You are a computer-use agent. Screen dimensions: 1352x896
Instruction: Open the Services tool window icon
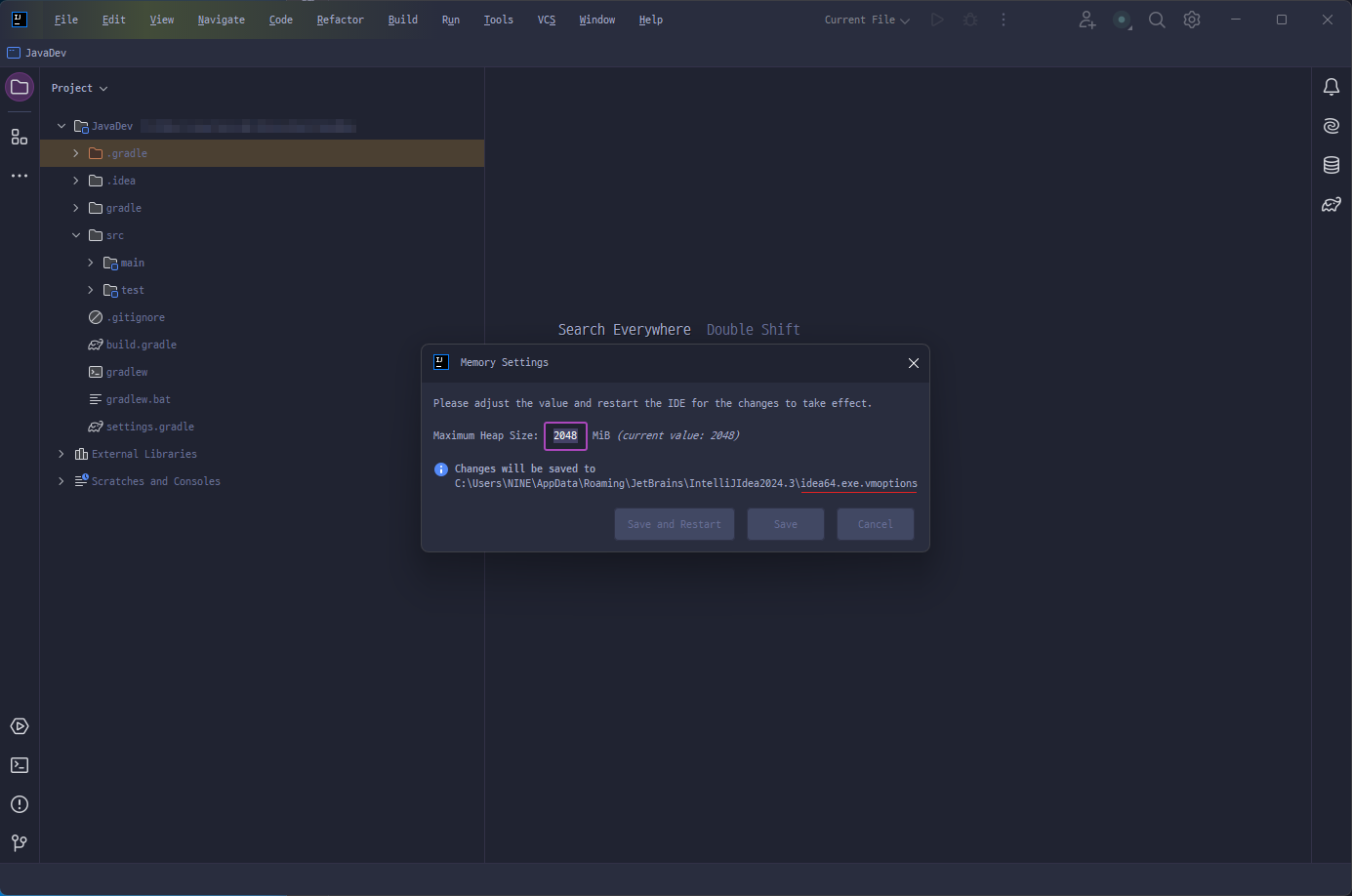coord(20,726)
